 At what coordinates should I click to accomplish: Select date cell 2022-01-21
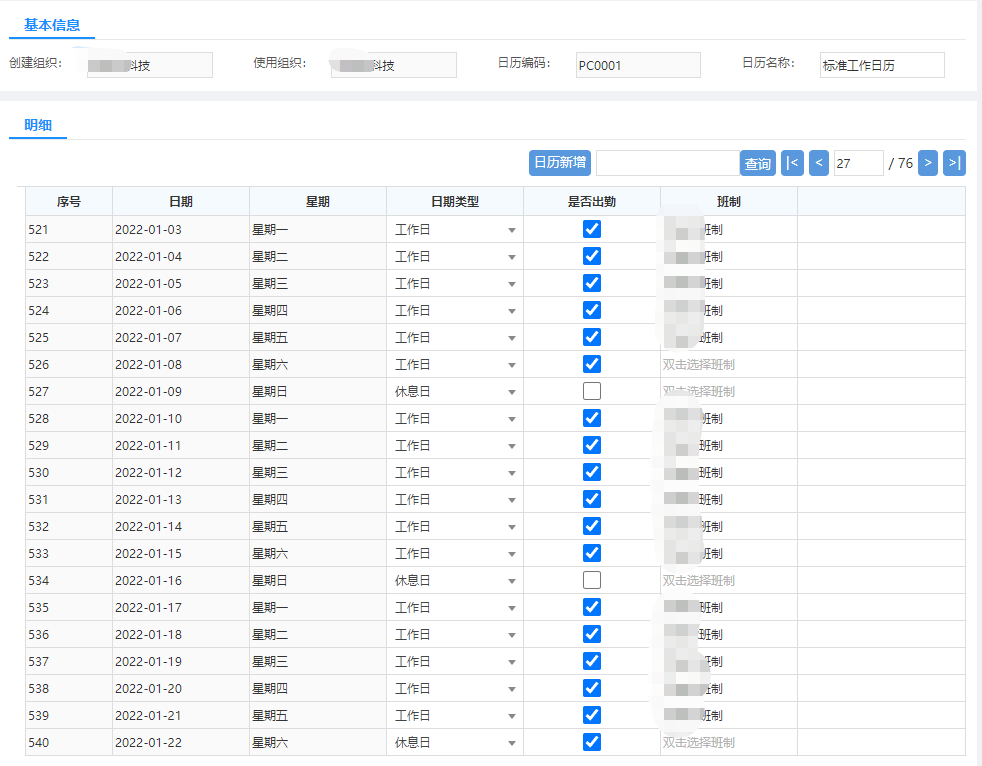181,715
